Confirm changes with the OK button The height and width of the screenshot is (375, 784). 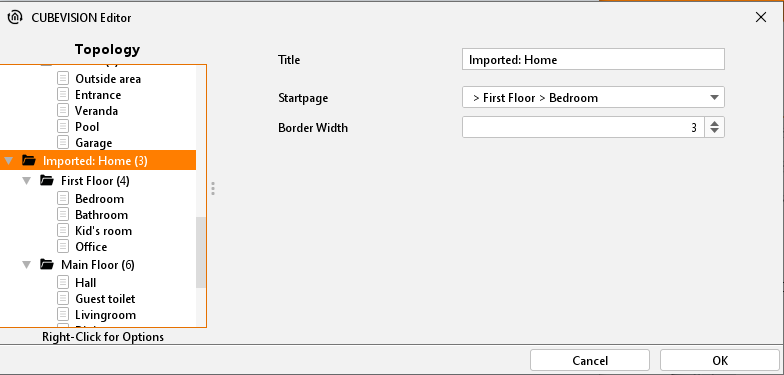[x=720, y=360]
